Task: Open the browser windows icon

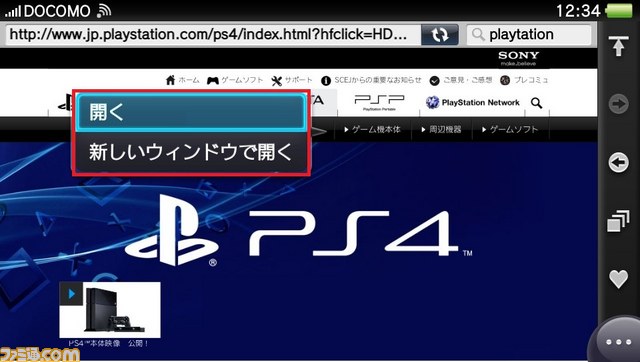Action: tap(618, 221)
